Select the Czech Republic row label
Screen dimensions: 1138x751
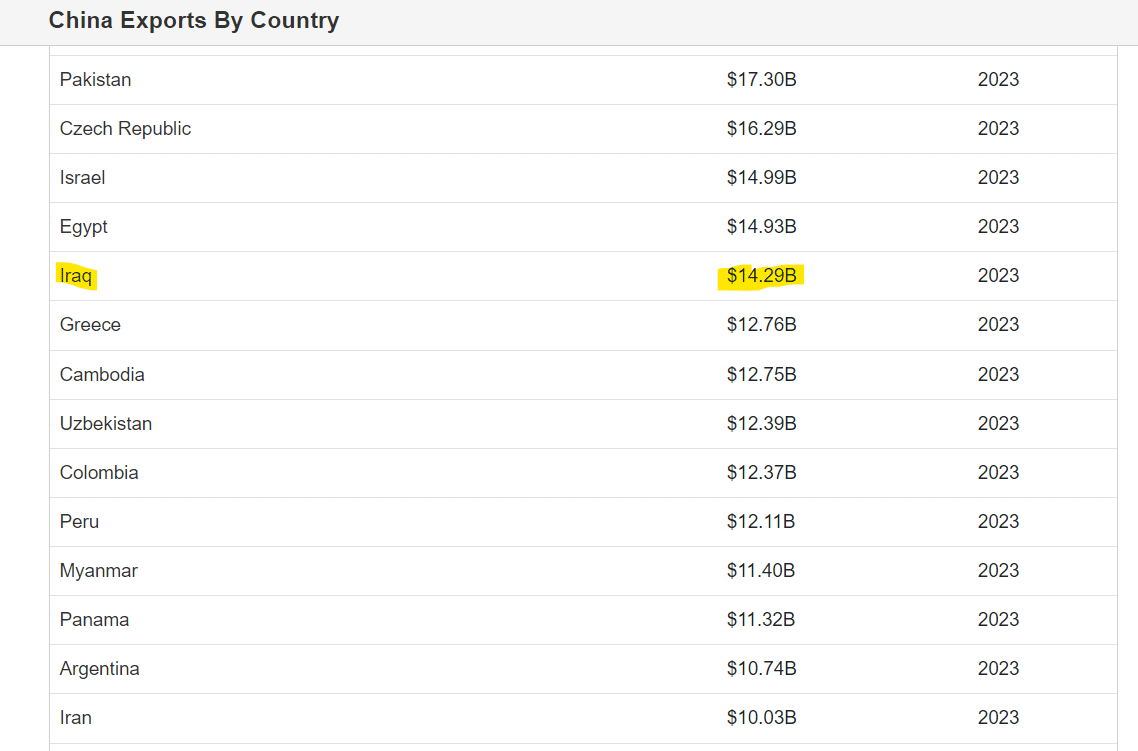125,129
